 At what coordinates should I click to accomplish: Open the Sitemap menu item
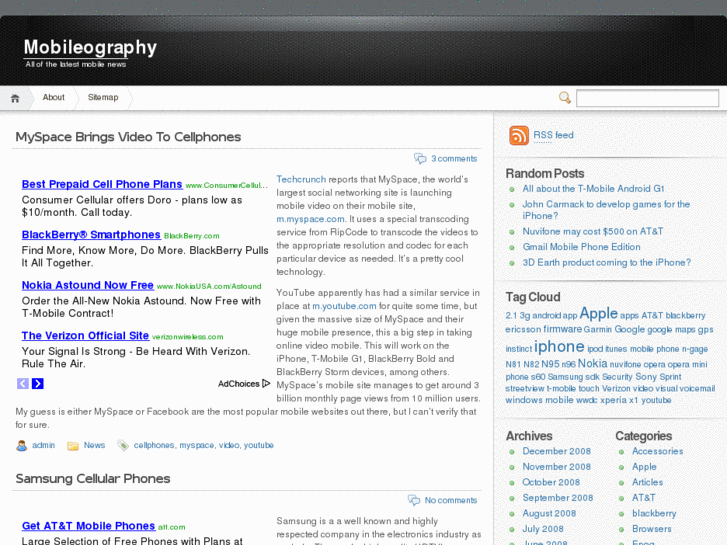coord(103,97)
